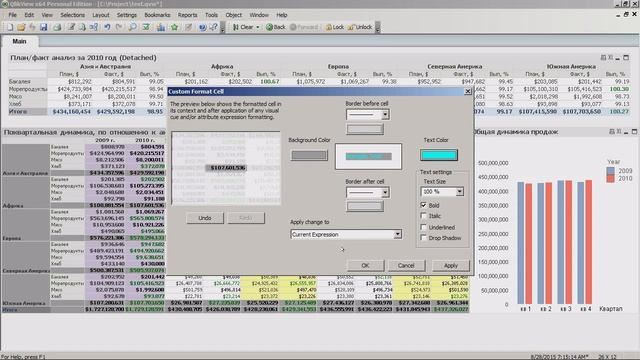Expand the navigation toolbar options chevron

[378, 28]
